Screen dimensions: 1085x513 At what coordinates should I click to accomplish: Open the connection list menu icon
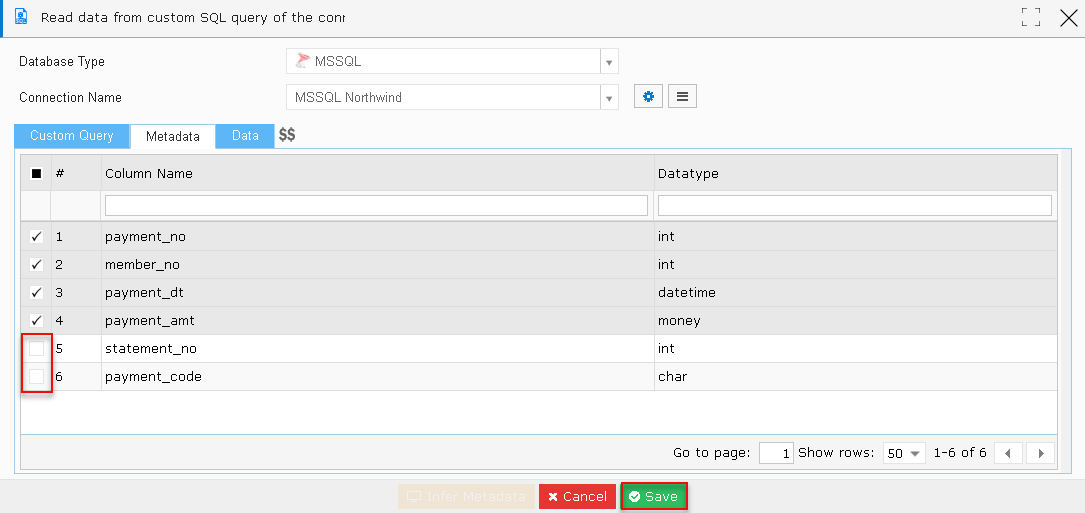point(682,97)
